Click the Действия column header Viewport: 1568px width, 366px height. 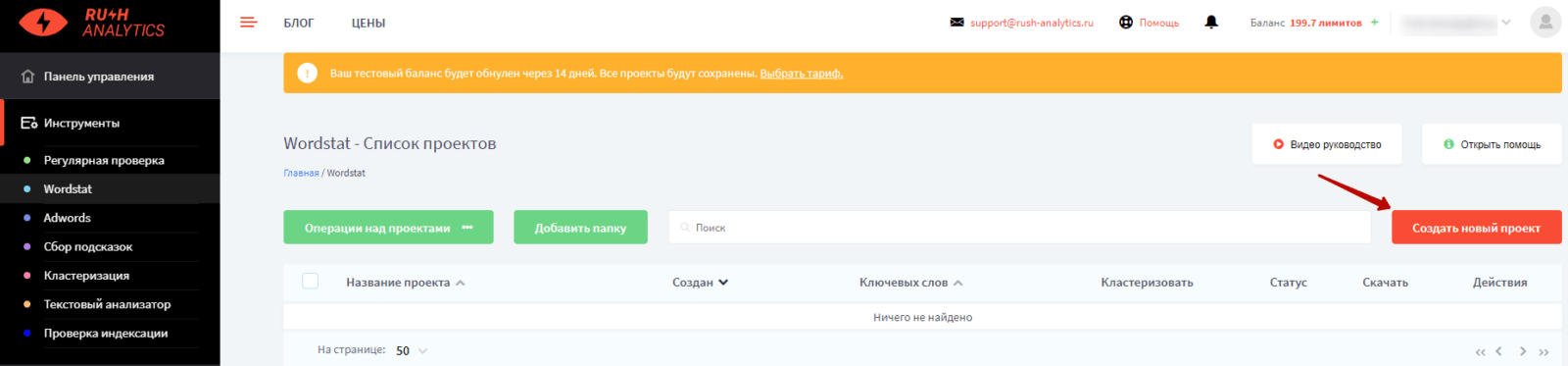[1499, 283]
